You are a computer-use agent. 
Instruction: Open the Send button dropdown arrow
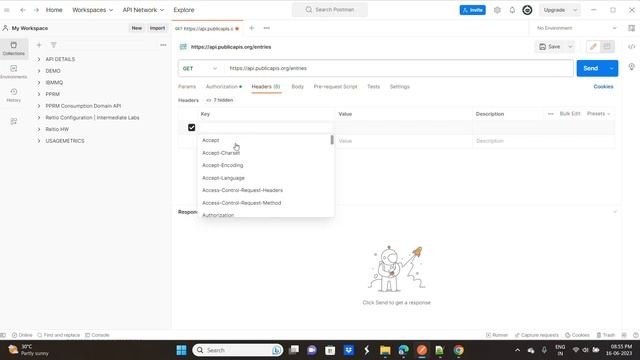611,69
